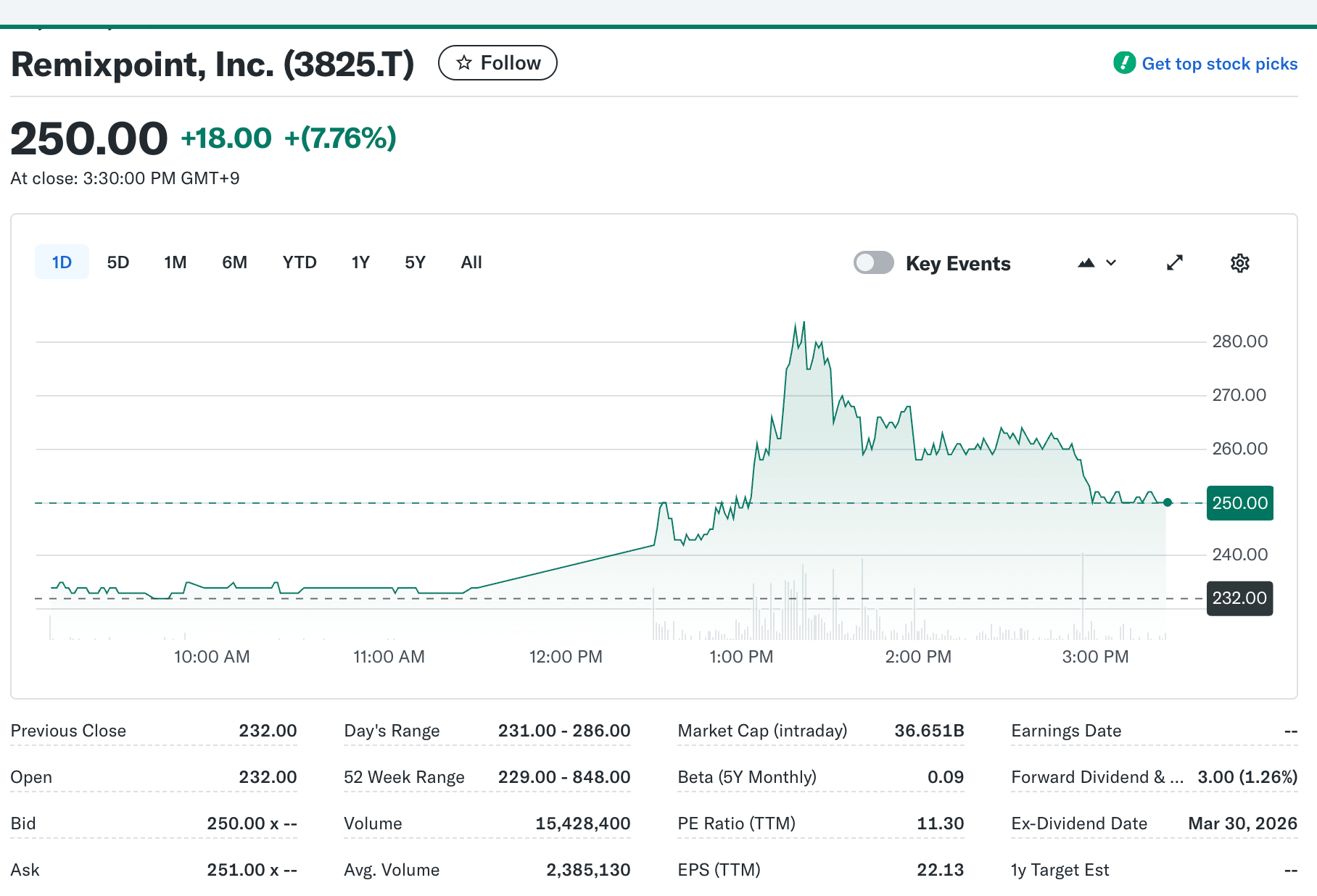This screenshot has height=896, width=1317.
Task: Toggle the Key Events switch
Action: point(873,263)
